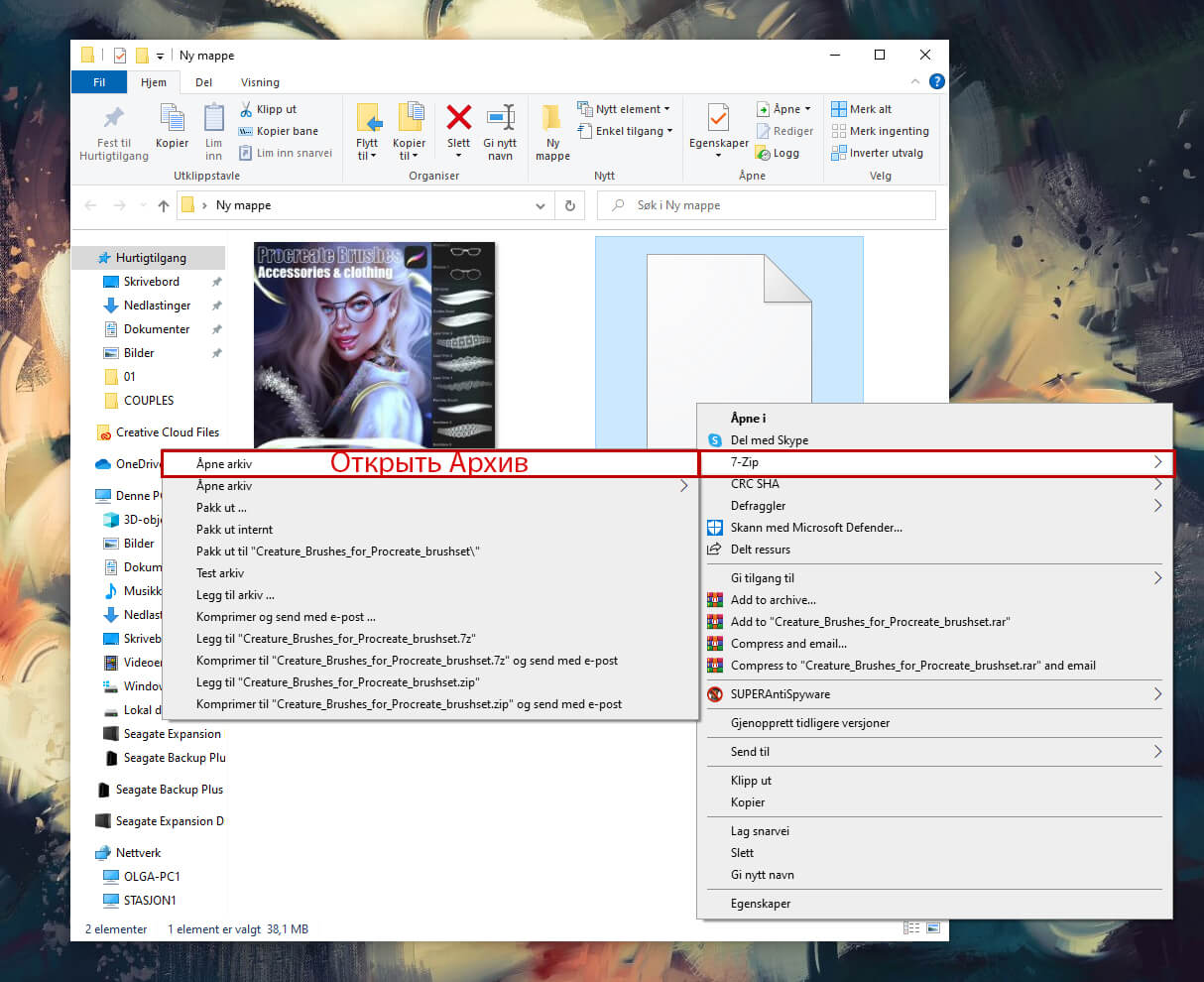Select Pakk ut internt
This screenshot has width=1204, height=982.
point(234,530)
